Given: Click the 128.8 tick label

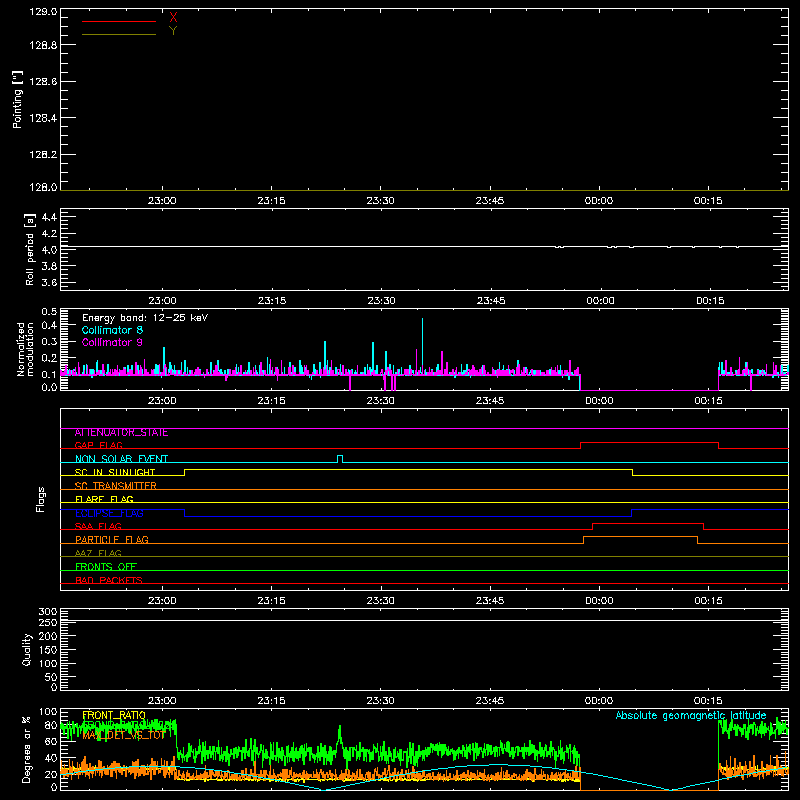Looking at the screenshot, I should 43,45.
